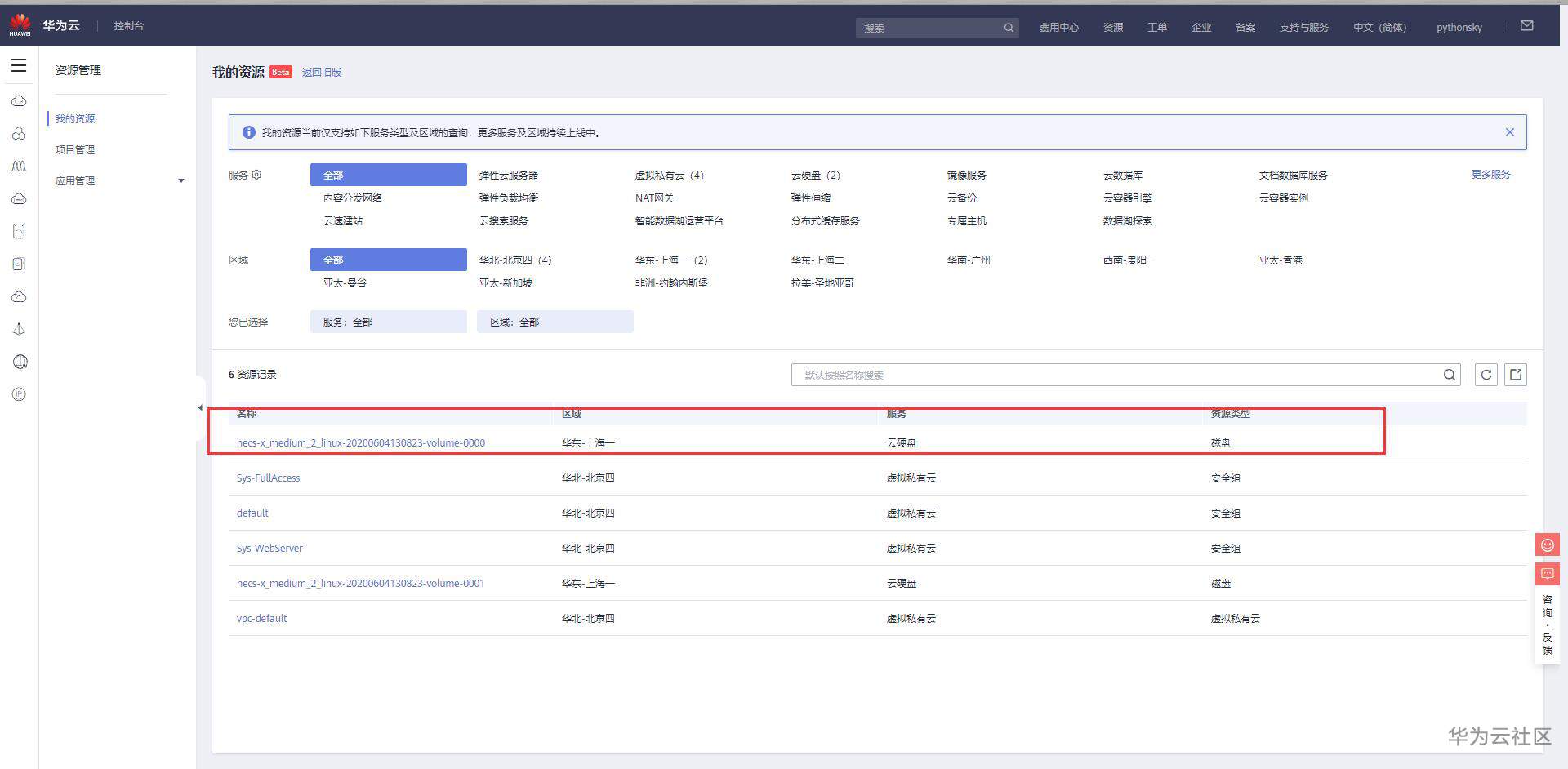Screen dimensions: 1568x769
Task: Go to 控制台 console home
Action: tap(129, 26)
